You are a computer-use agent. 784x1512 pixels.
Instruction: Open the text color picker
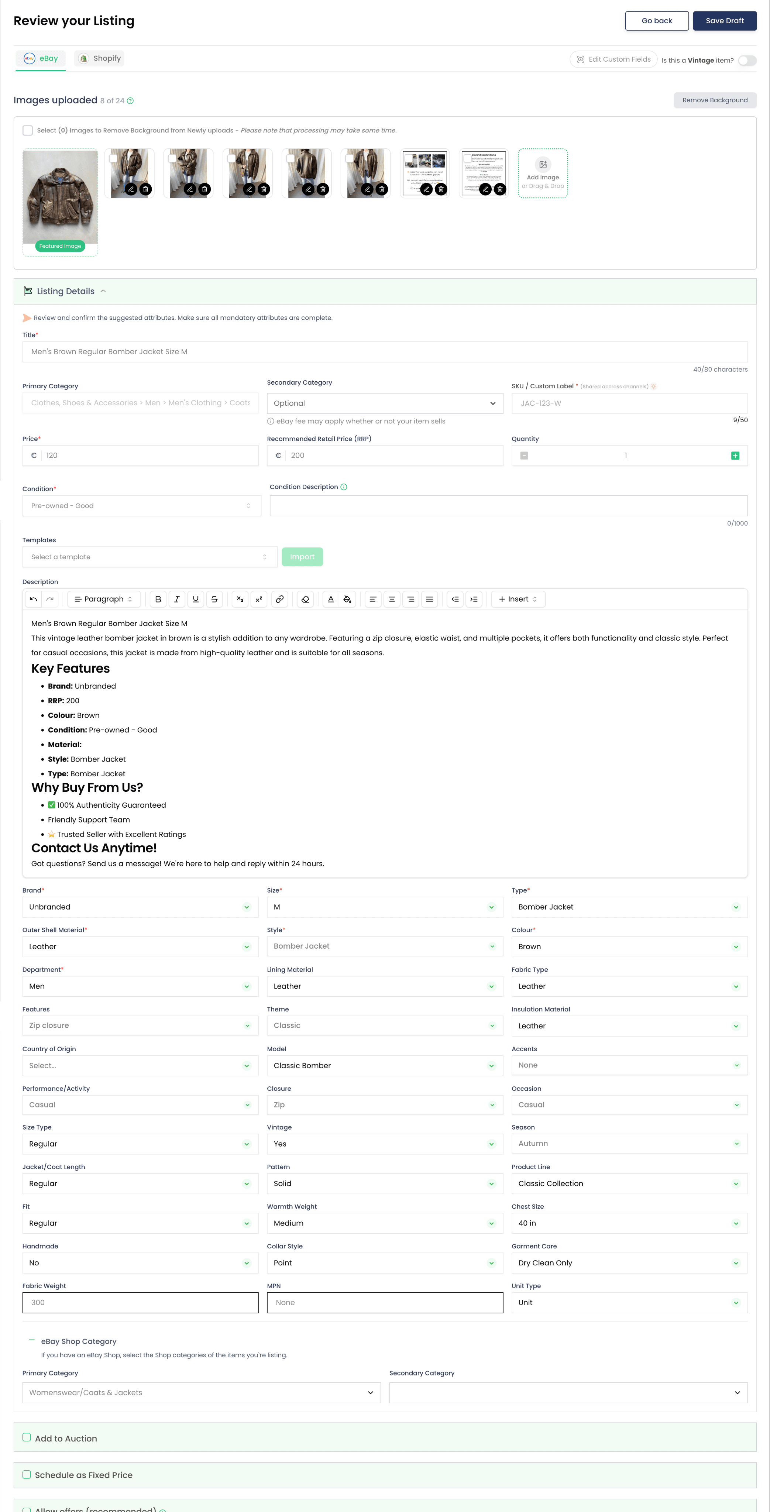click(331, 599)
